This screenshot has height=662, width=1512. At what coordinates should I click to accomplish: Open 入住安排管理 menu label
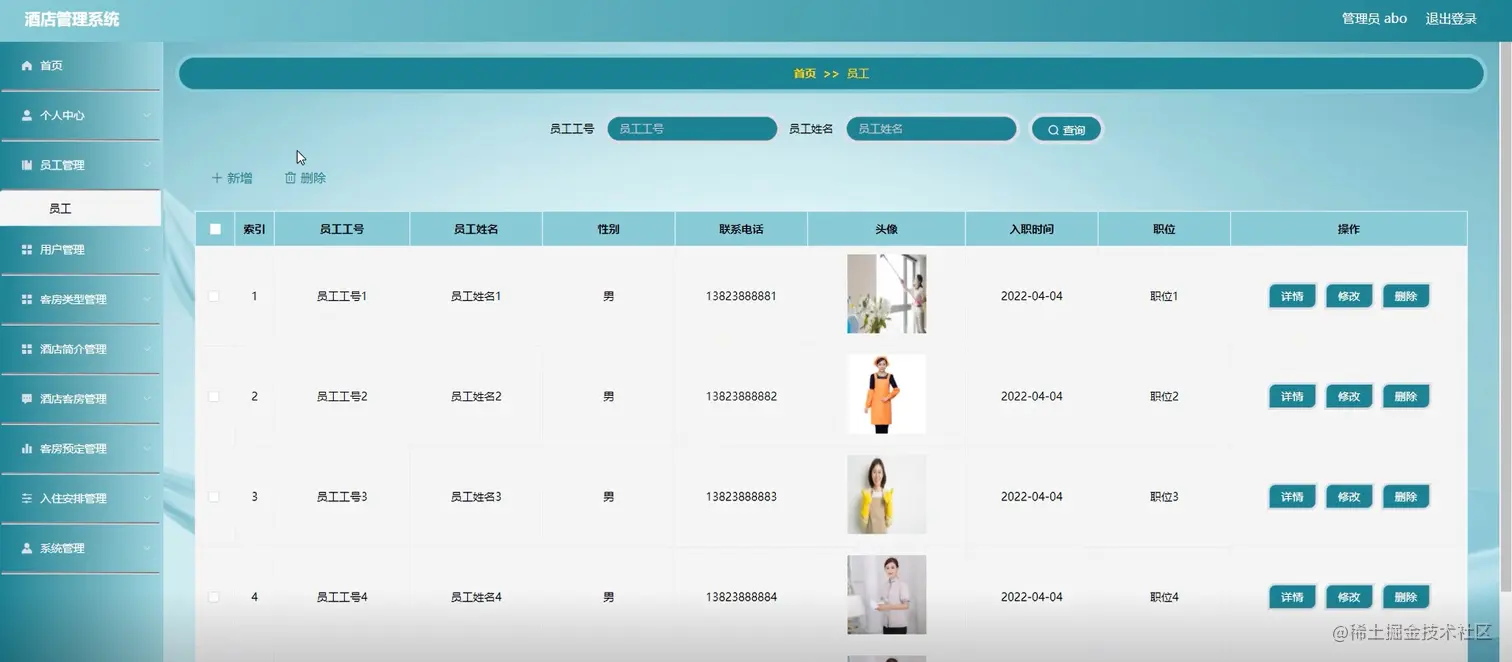(x=73, y=498)
